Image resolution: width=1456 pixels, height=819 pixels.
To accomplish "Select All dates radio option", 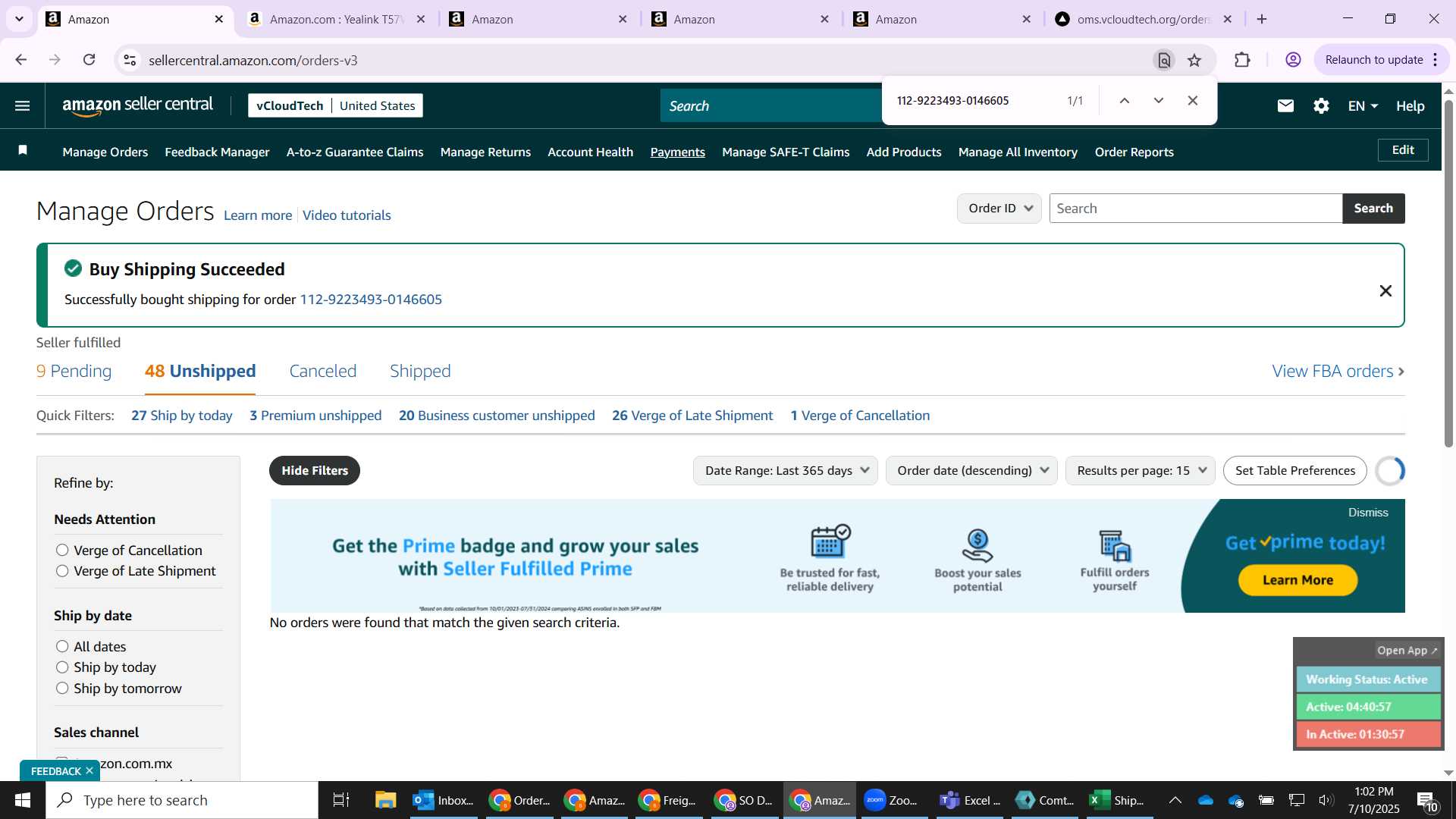I will click(62, 646).
